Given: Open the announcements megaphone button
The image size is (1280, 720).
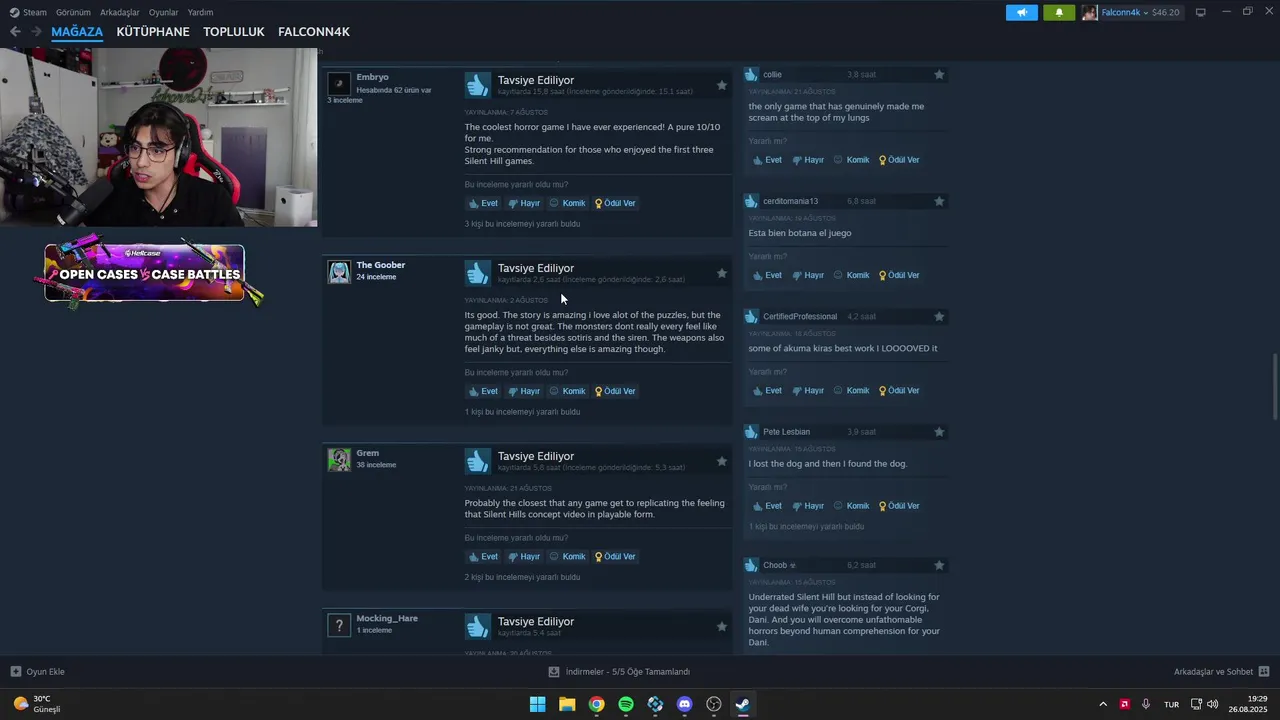Looking at the screenshot, I should [1022, 12].
